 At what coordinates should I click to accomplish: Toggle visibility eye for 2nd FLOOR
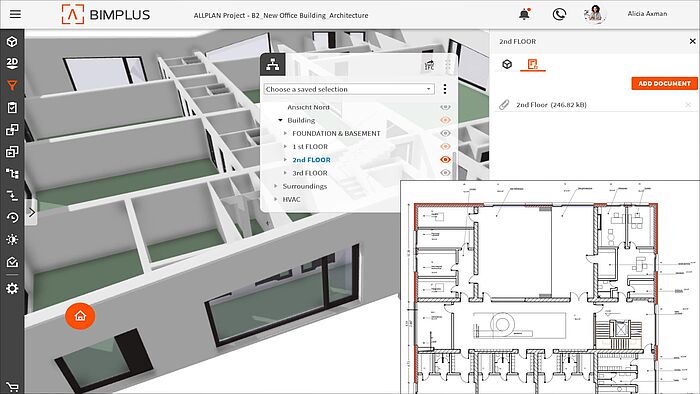click(x=445, y=159)
